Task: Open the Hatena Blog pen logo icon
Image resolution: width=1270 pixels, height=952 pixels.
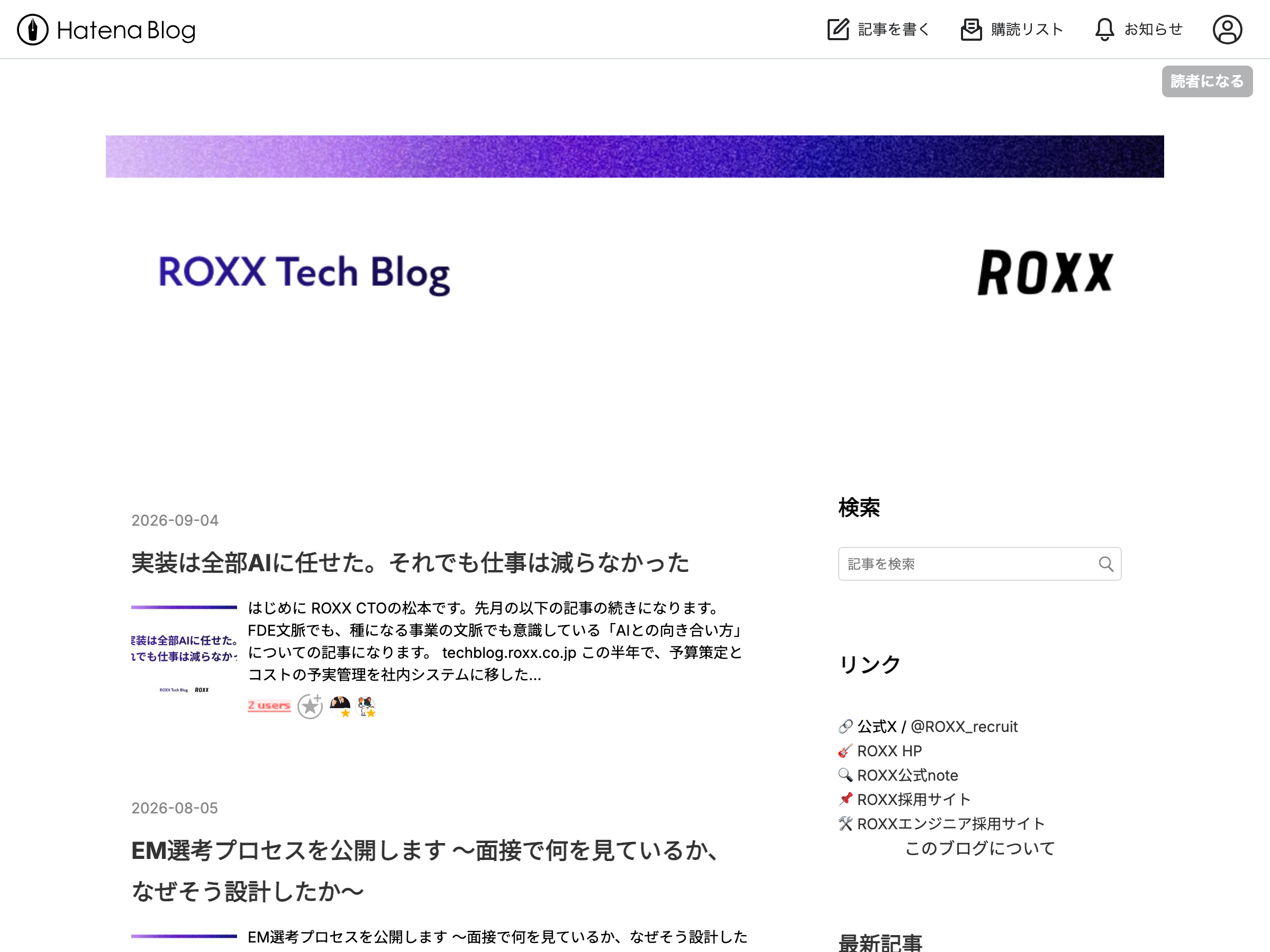Action: [x=33, y=30]
